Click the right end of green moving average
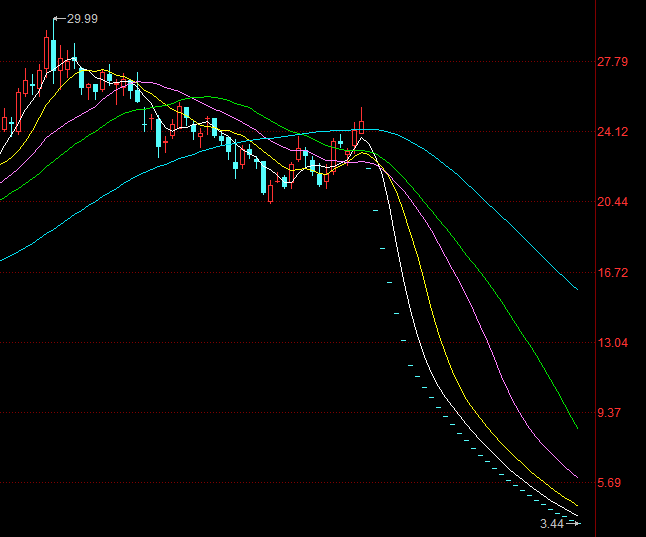646x537 pixels. [x=577, y=427]
